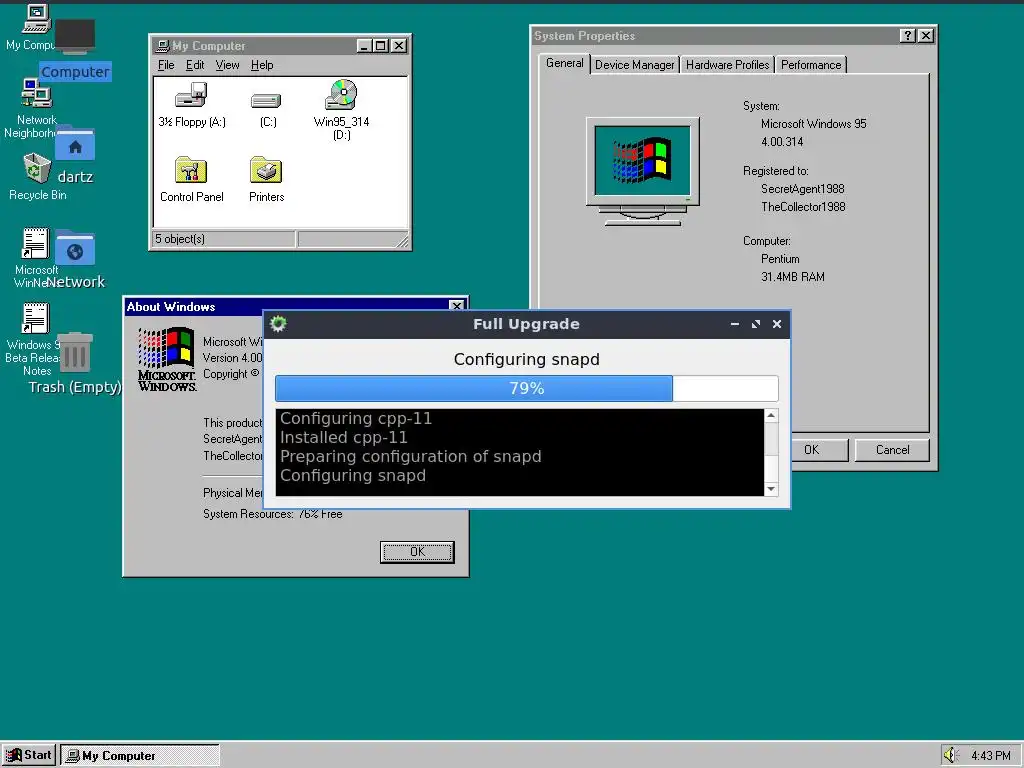
Task: Click Cancel in System Properties
Action: pyautogui.click(x=892, y=450)
